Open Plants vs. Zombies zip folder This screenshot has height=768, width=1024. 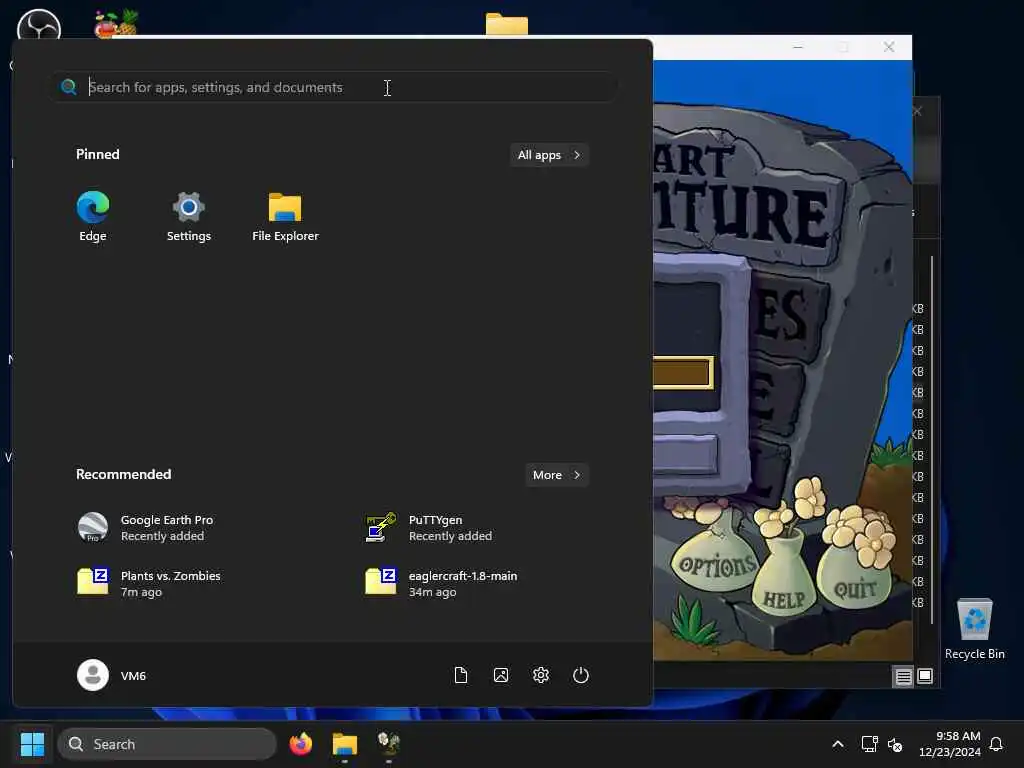[x=150, y=583]
